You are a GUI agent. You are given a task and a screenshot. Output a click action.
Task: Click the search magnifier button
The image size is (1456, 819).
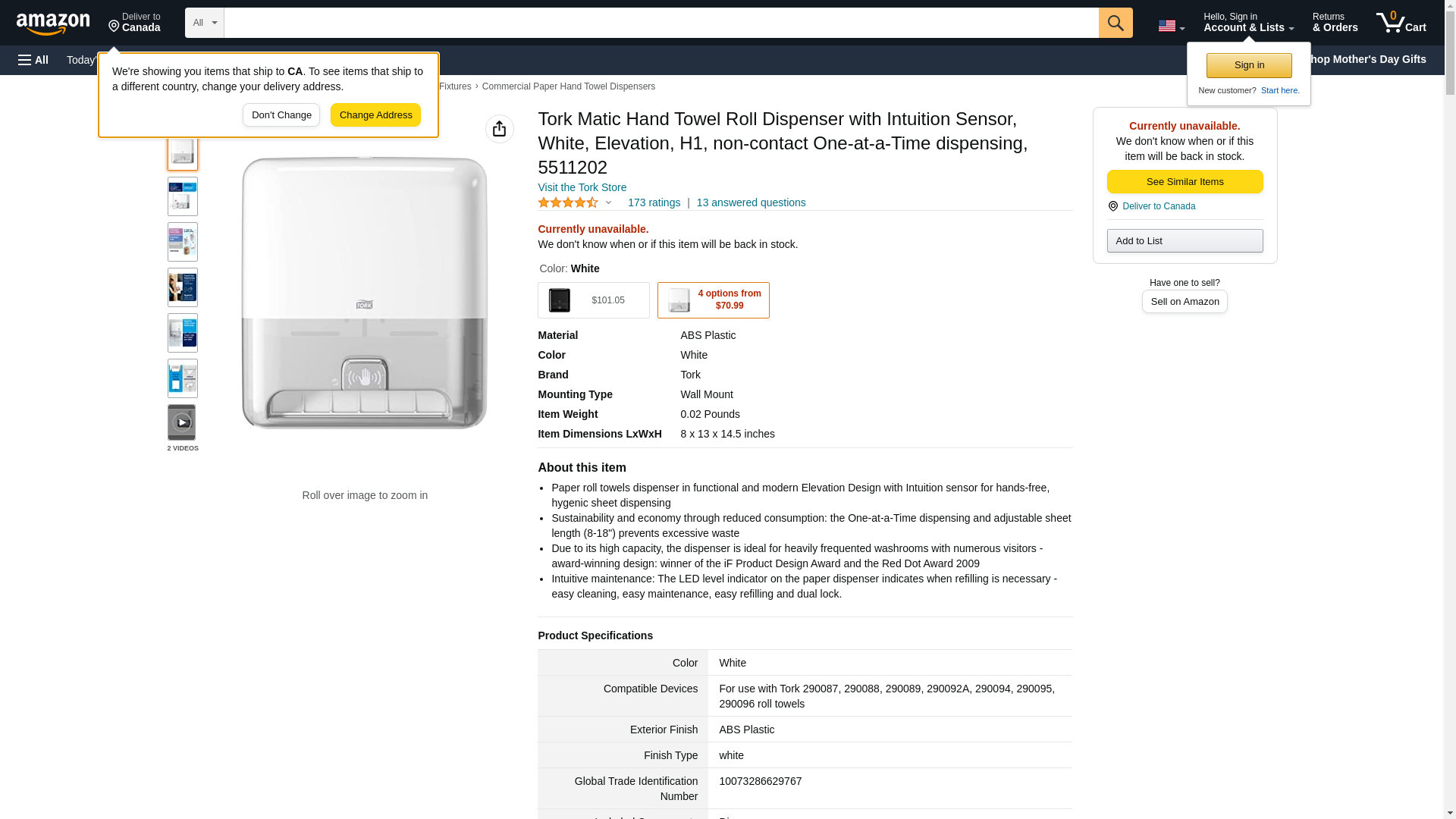[1115, 23]
